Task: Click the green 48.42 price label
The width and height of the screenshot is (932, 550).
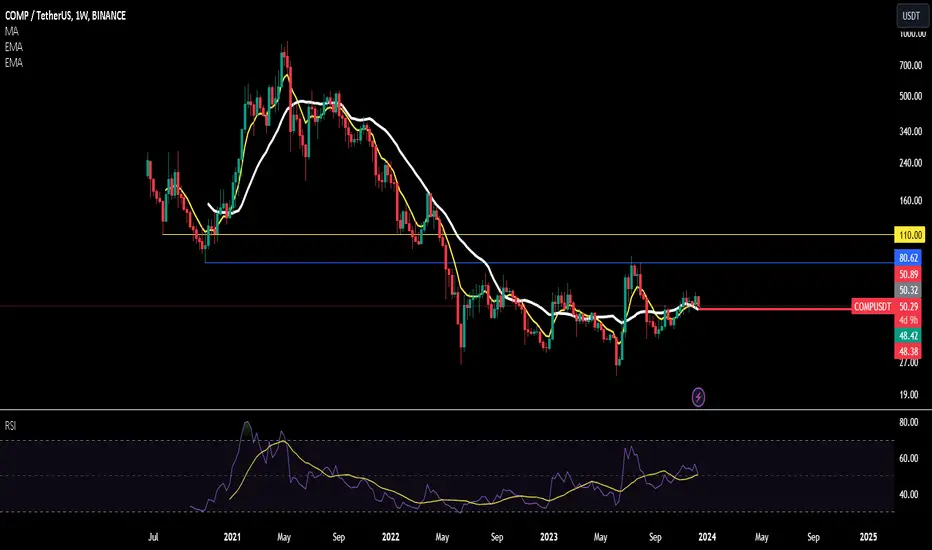Action: (908, 336)
